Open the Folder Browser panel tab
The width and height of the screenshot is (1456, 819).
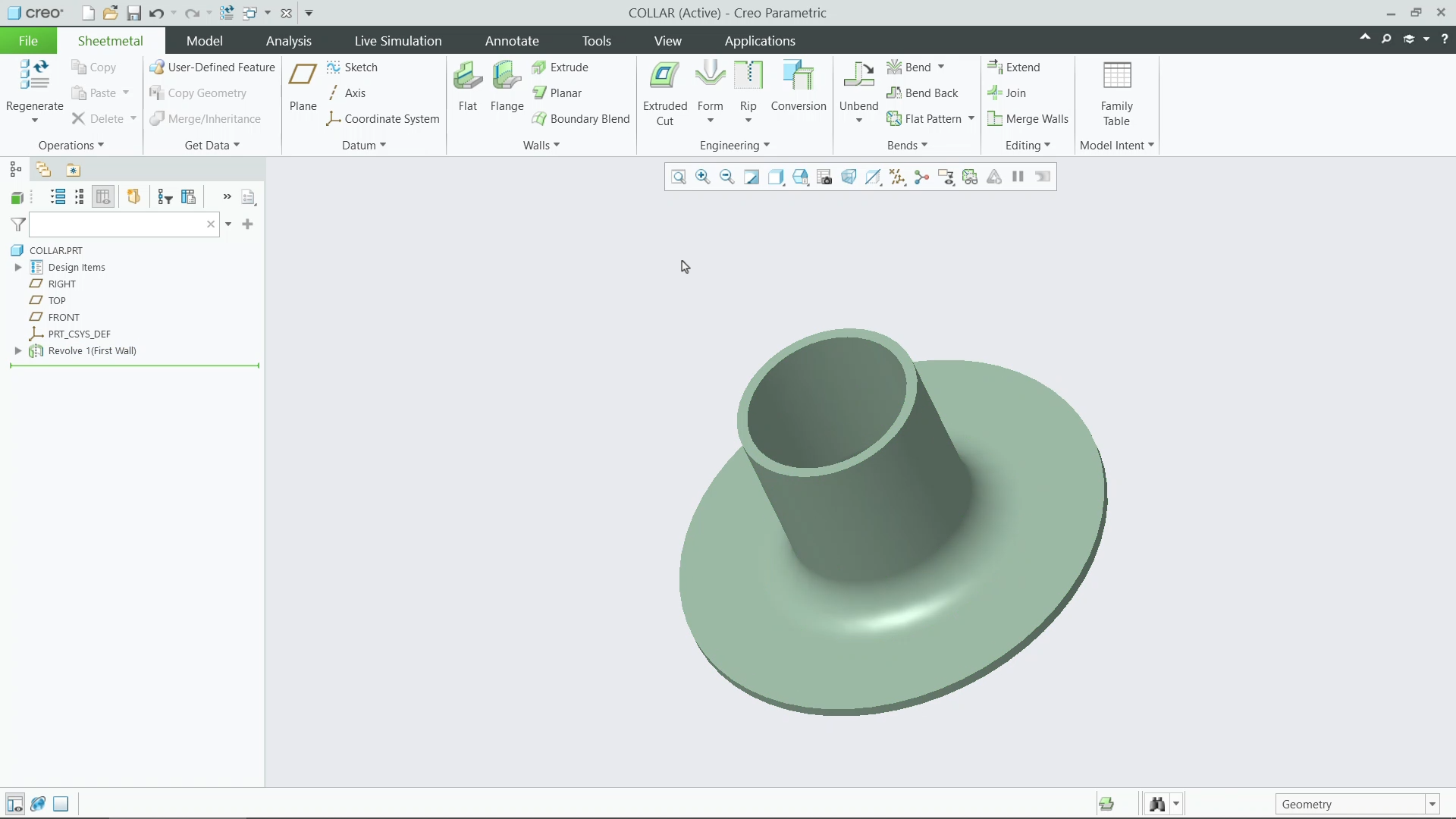coord(43,170)
